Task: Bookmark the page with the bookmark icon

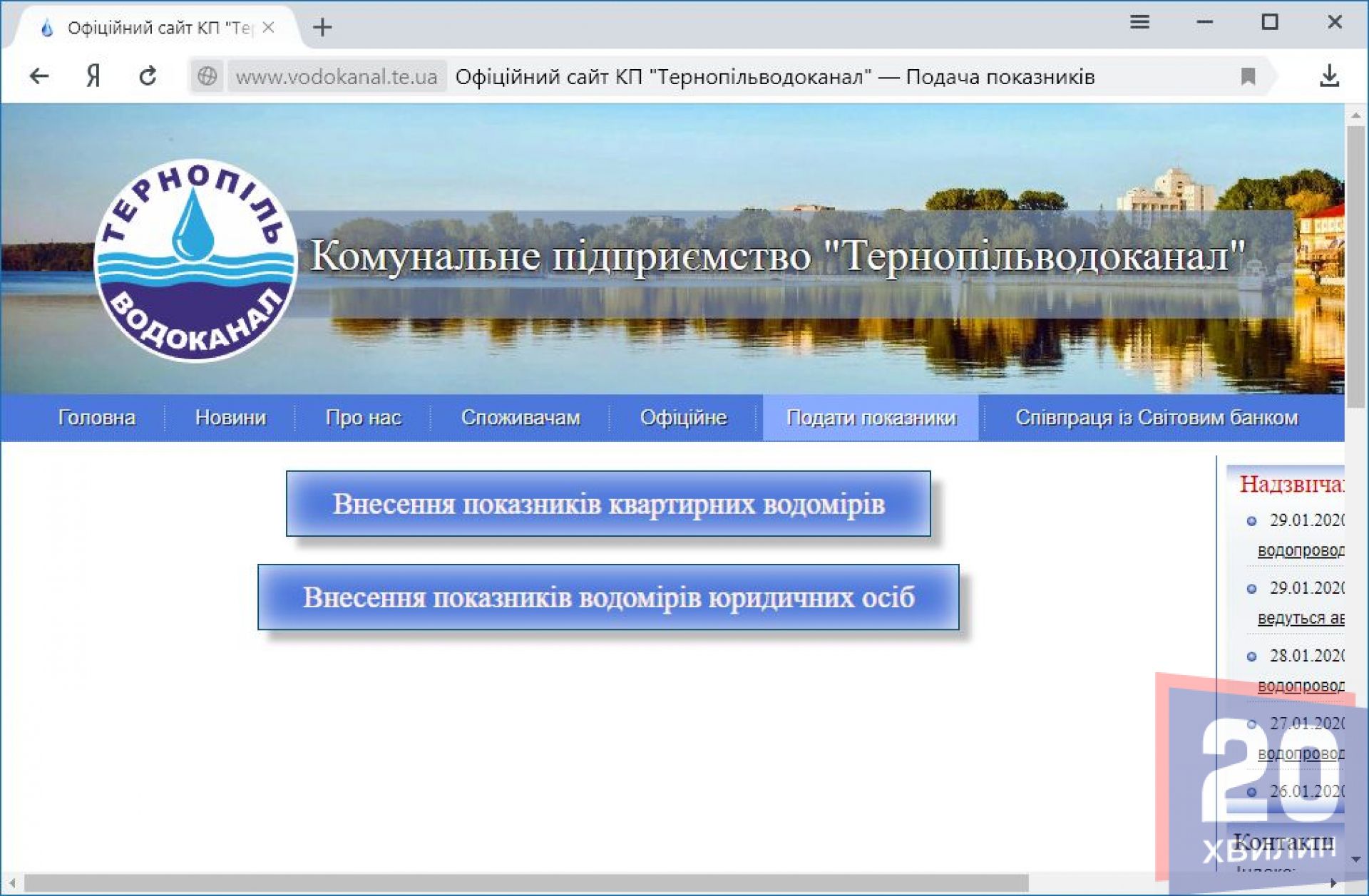Action: pos(1248,76)
